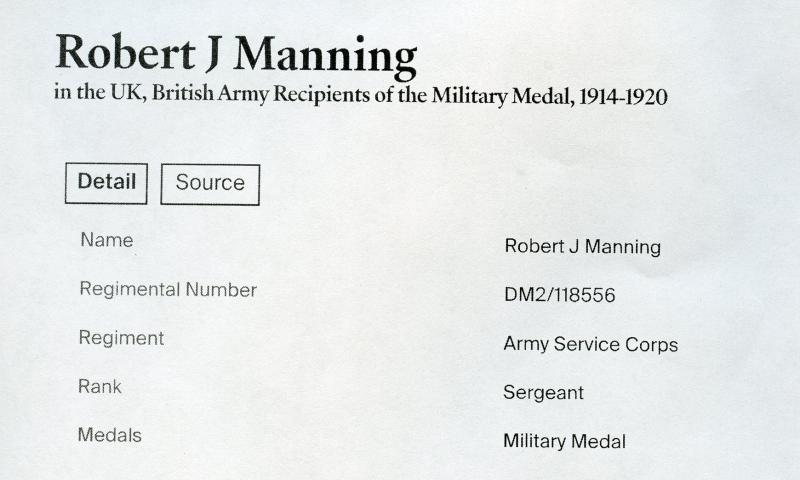Image resolution: width=800 pixels, height=480 pixels.
Task: Click the Sergeant rank value
Action: pyautogui.click(x=543, y=393)
